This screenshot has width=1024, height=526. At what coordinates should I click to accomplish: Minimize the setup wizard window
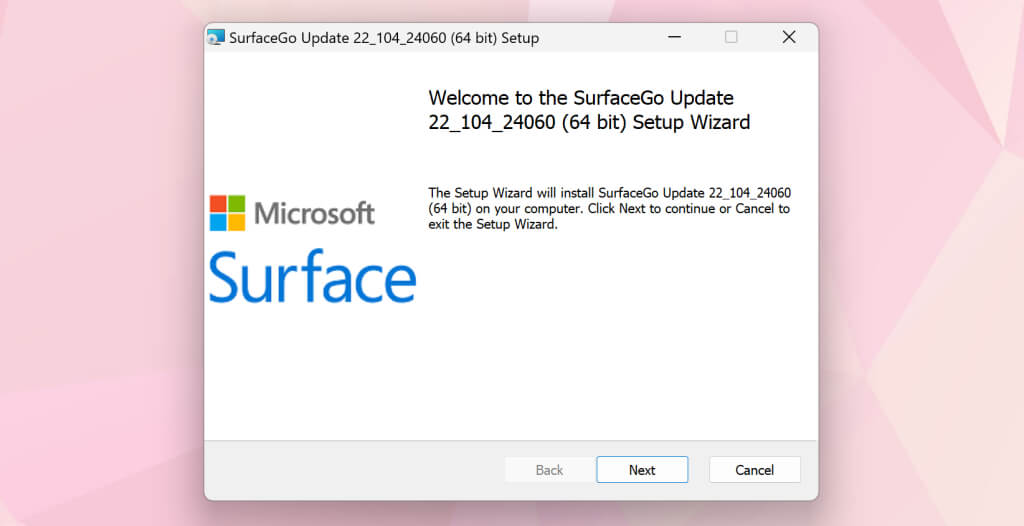pos(673,37)
